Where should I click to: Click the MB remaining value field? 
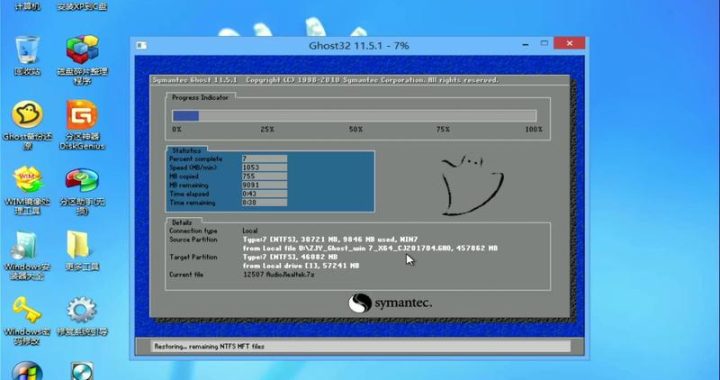pos(264,185)
